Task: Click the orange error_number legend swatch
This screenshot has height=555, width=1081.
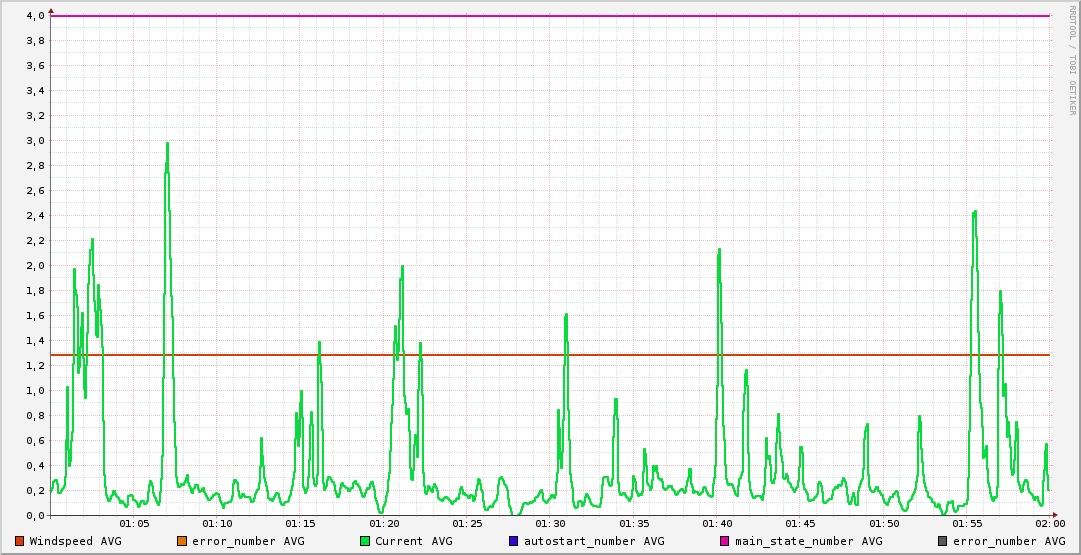Action: [x=181, y=541]
